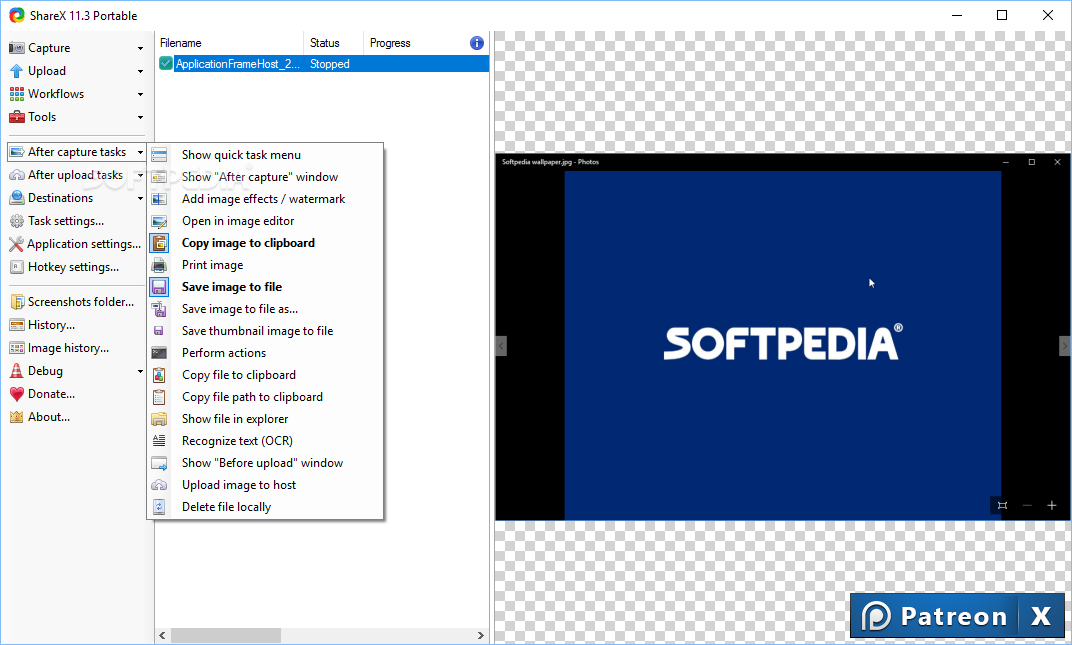Dismiss the Patreon banner with X
This screenshot has width=1072, height=645.
[x=1041, y=616]
